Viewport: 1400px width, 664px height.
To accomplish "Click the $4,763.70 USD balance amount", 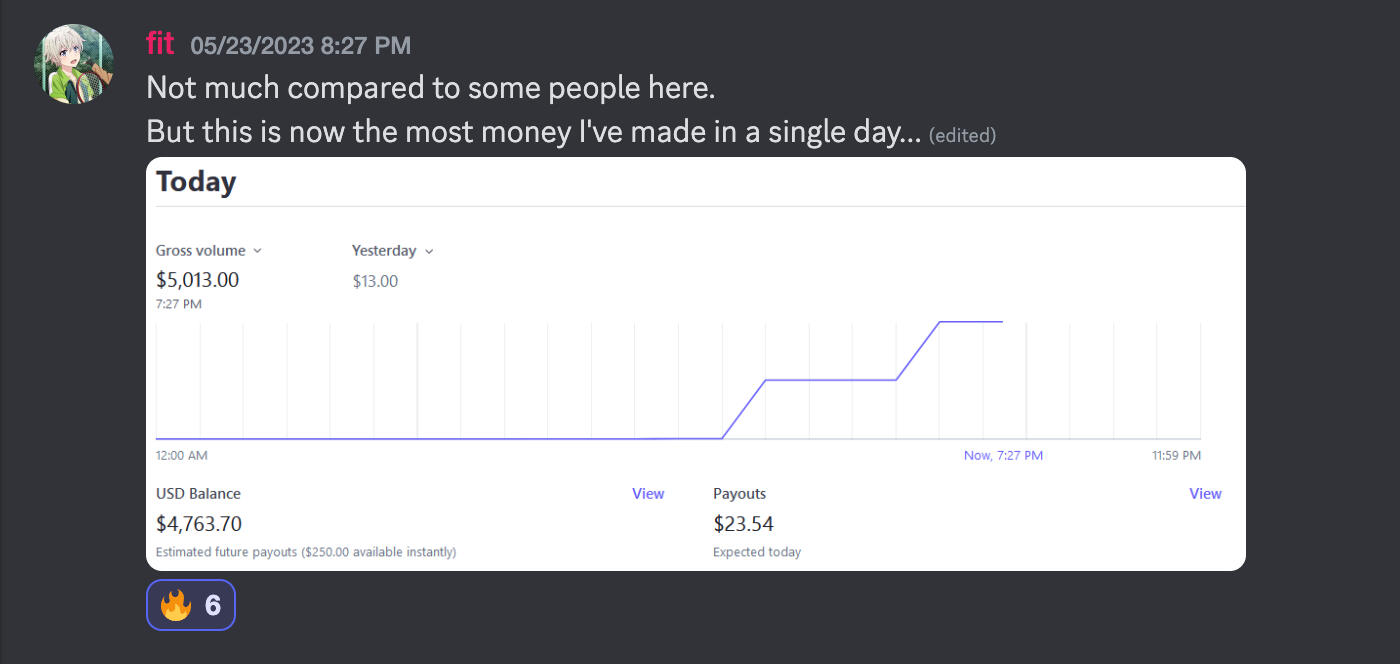I will pos(199,524).
